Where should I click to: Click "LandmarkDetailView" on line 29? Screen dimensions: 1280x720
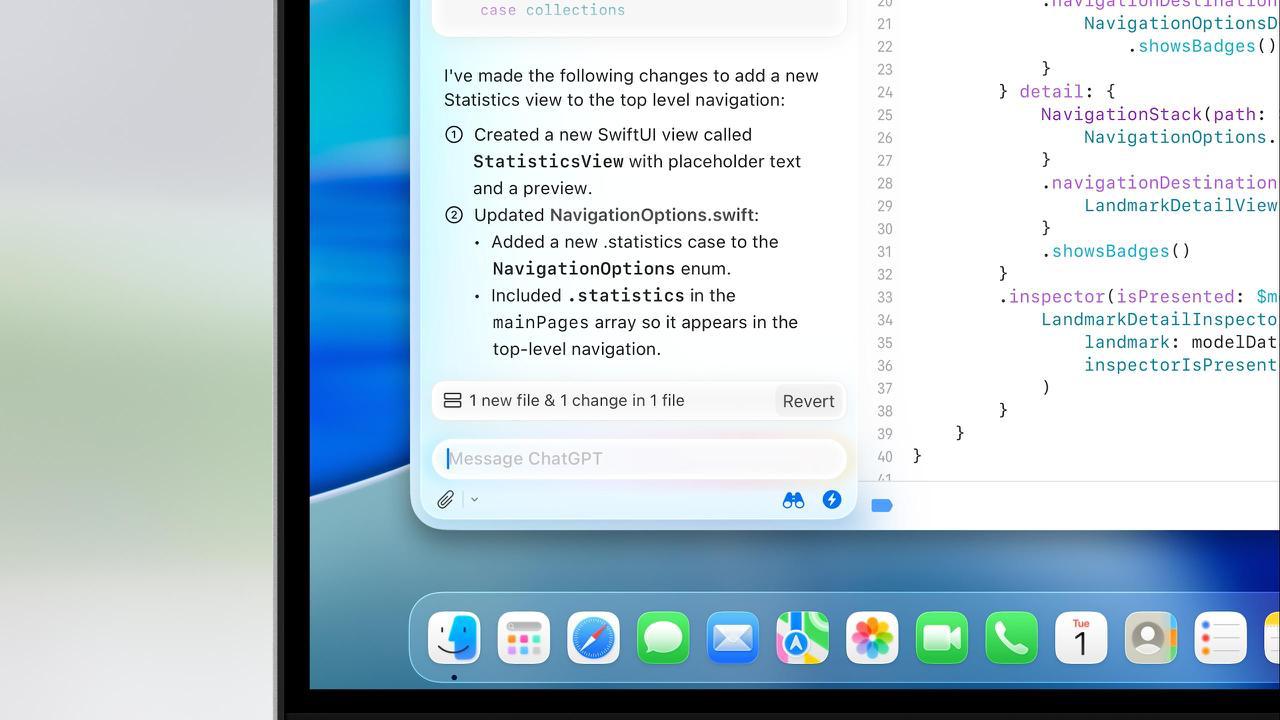click(1181, 205)
